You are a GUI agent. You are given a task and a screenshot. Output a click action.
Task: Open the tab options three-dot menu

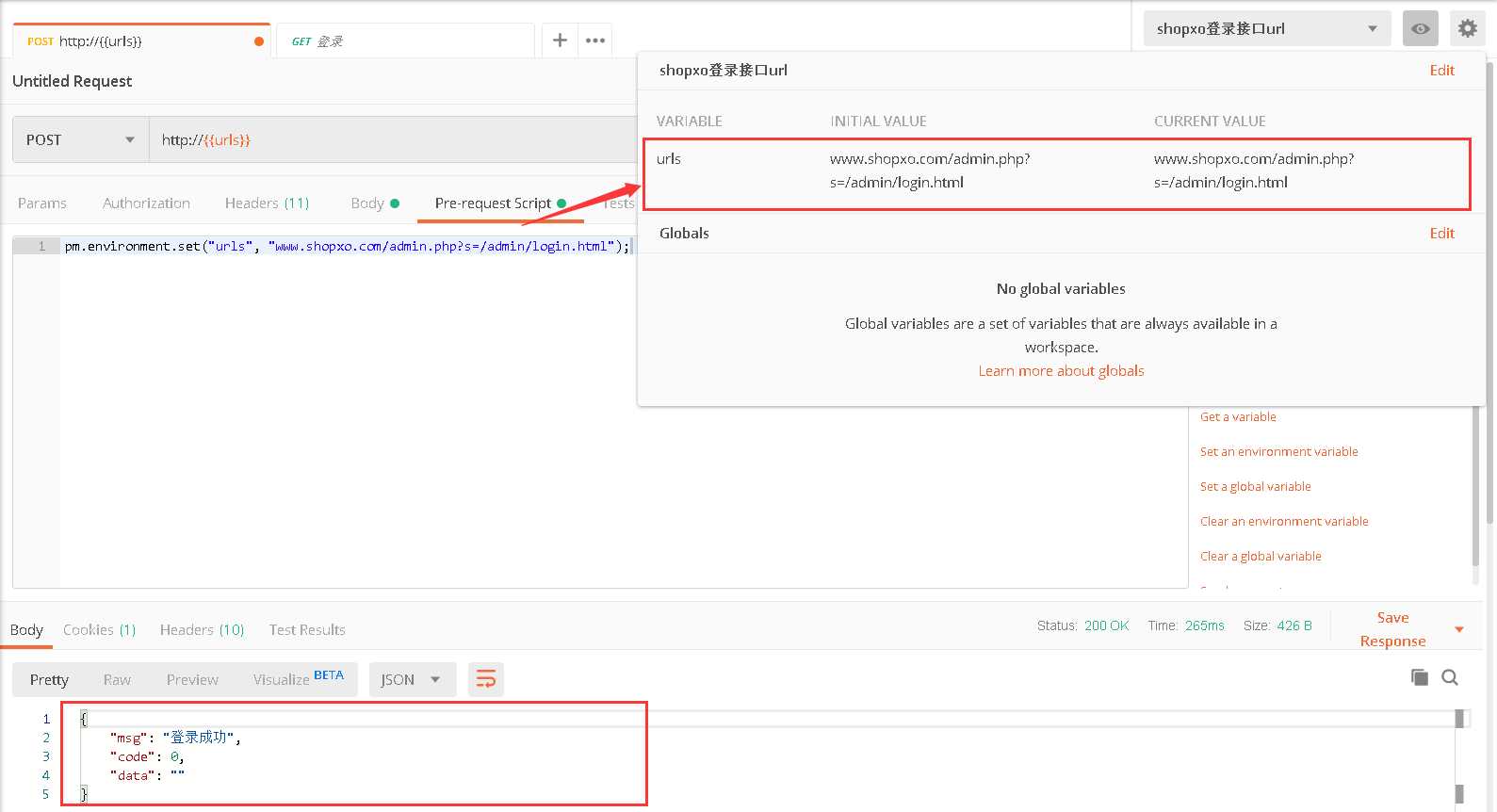(x=595, y=41)
